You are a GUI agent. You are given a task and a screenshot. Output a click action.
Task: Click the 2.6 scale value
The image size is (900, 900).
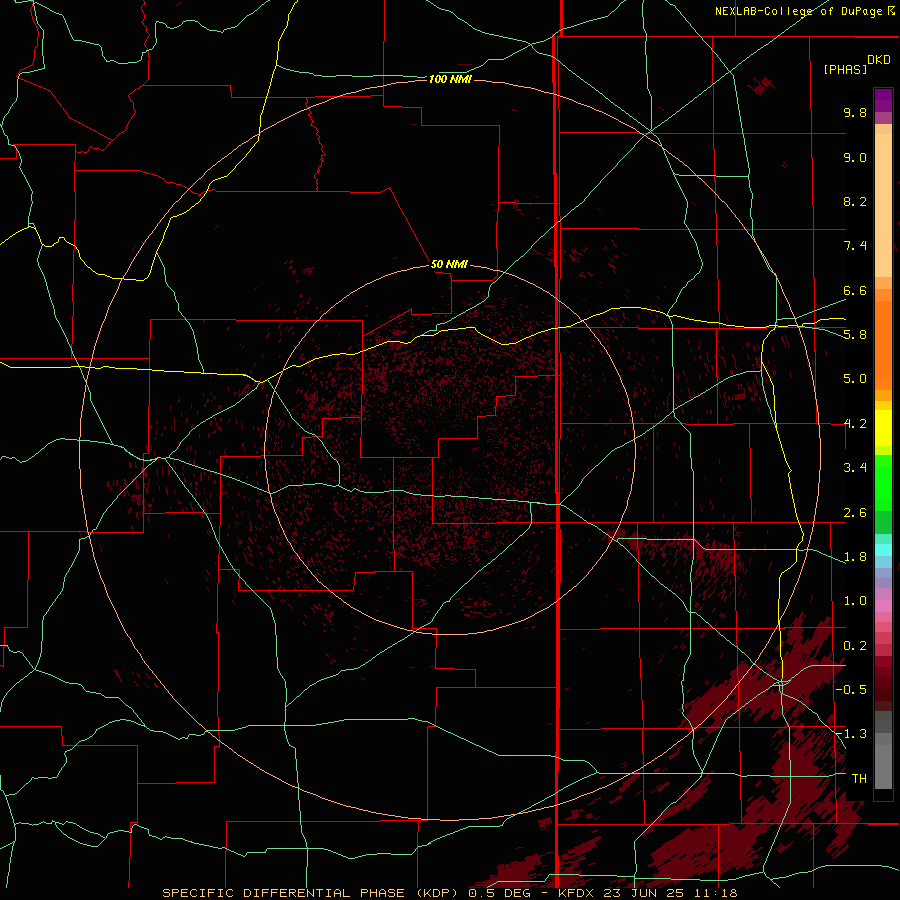855,513
